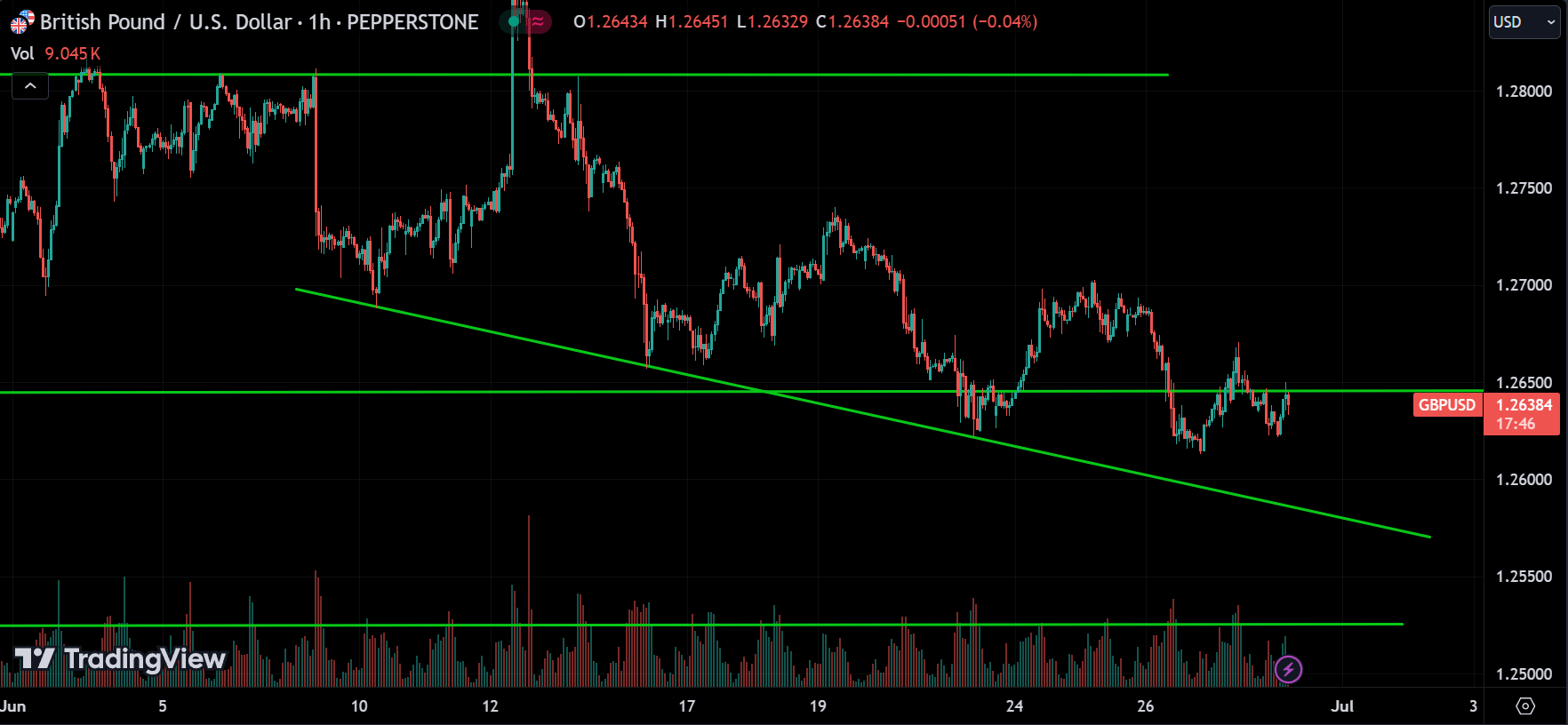Click the 12 date on time axis
The image size is (1568, 725).
coord(491,706)
